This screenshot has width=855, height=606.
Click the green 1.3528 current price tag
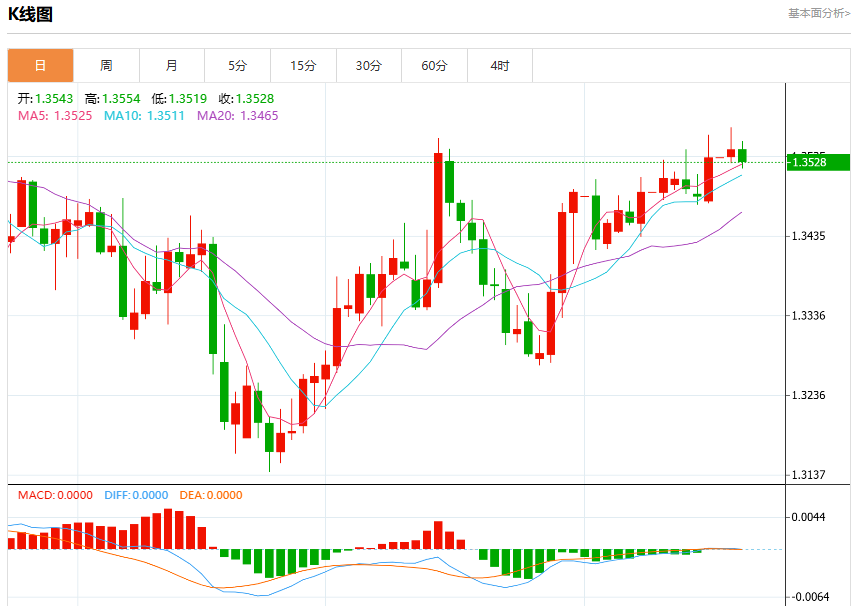click(818, 162)
